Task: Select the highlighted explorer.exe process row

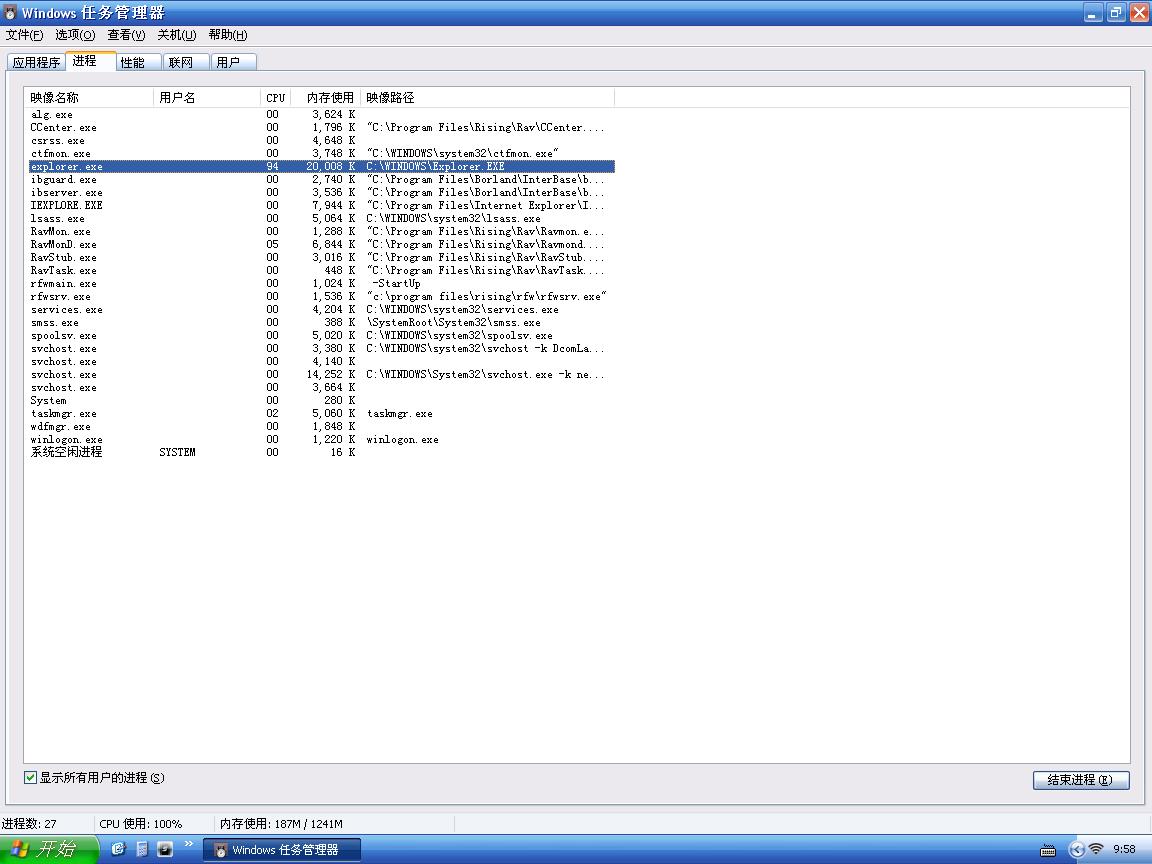Action: (322, 167)
